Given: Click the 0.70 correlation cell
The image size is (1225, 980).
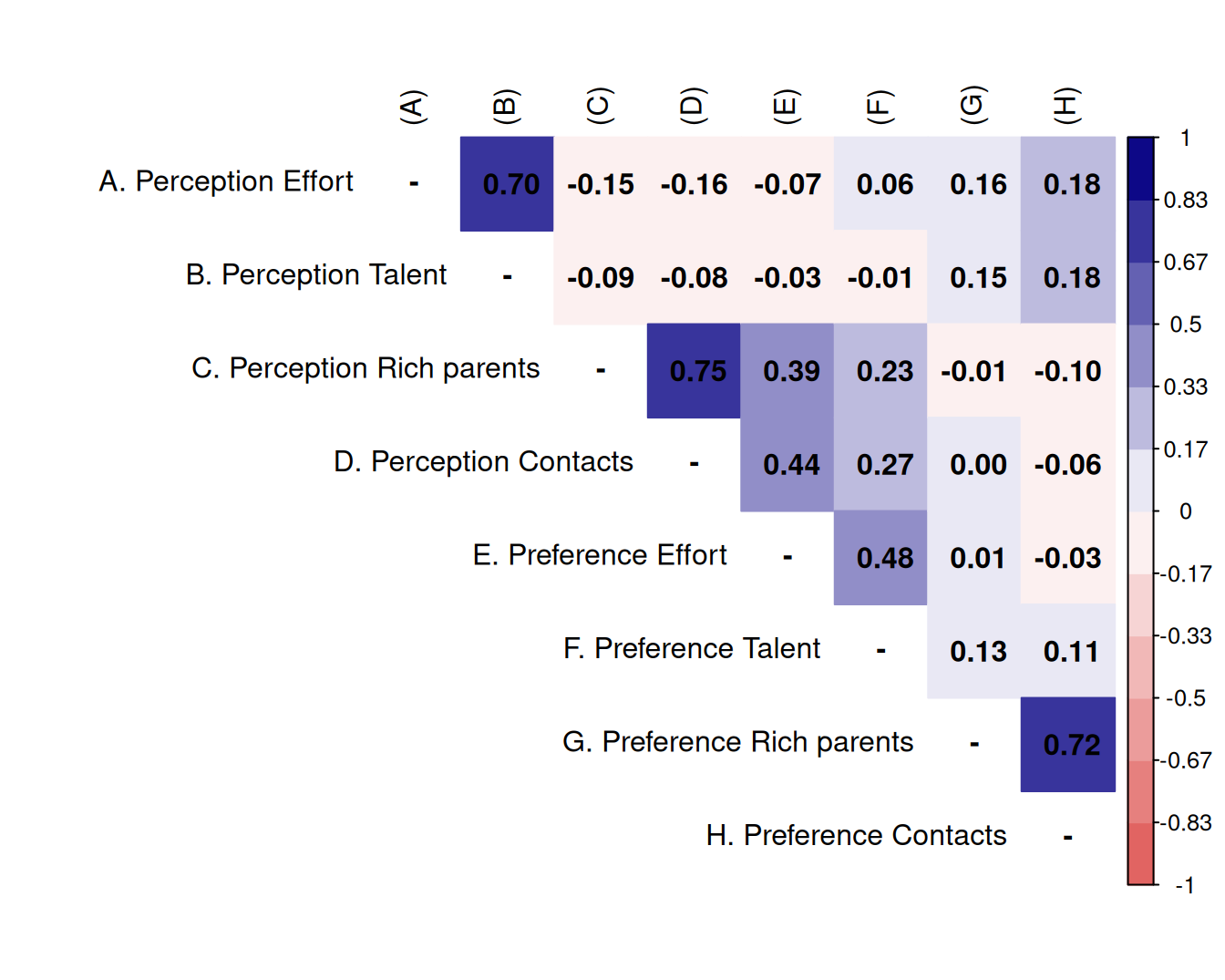Looking at the screenshot, I should [507, 184].
